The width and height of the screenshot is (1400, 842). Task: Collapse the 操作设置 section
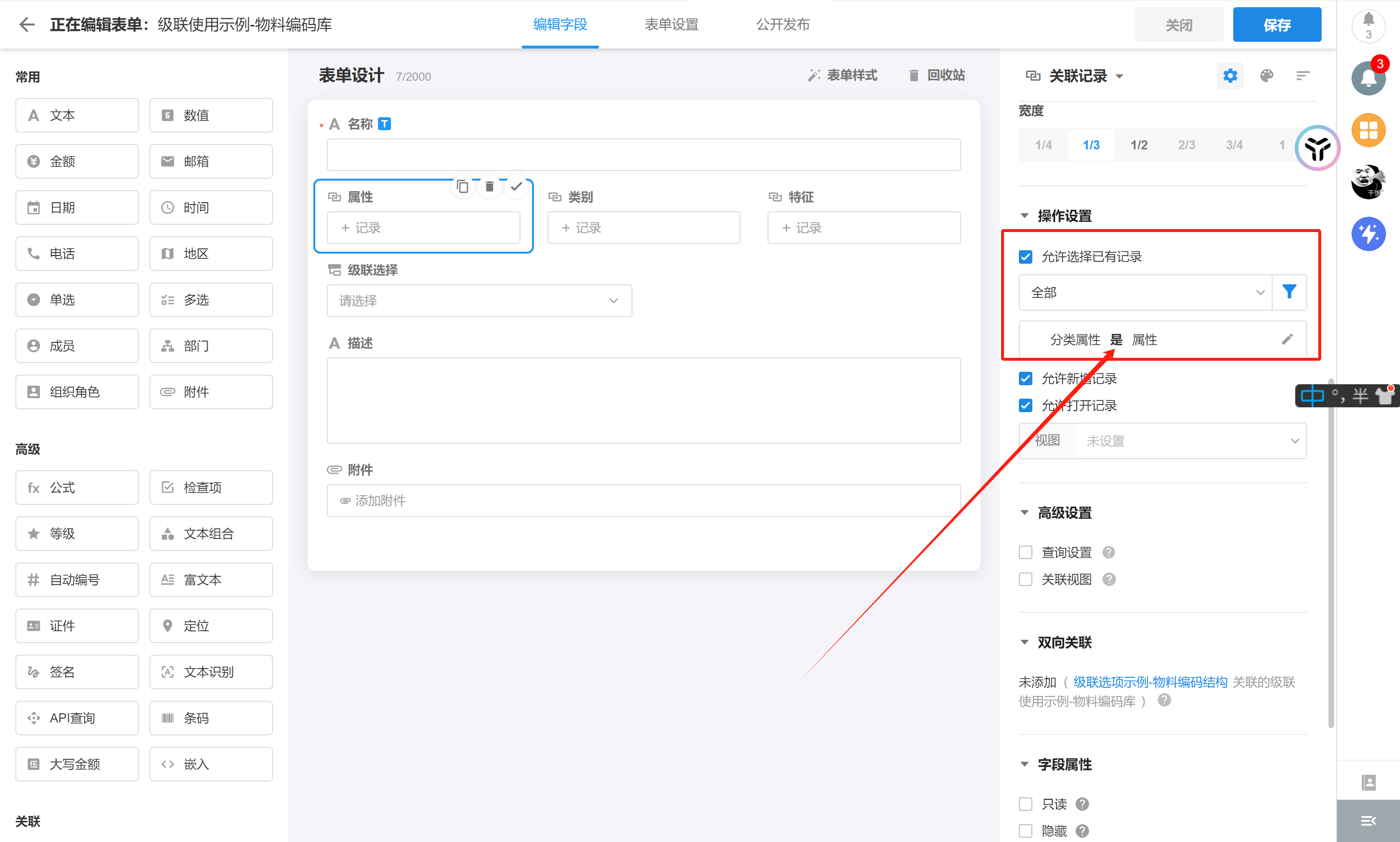1025,216
